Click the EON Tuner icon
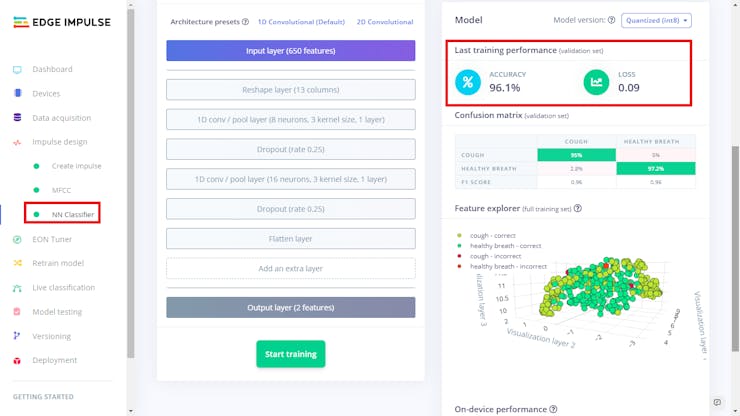 (17, 239)
